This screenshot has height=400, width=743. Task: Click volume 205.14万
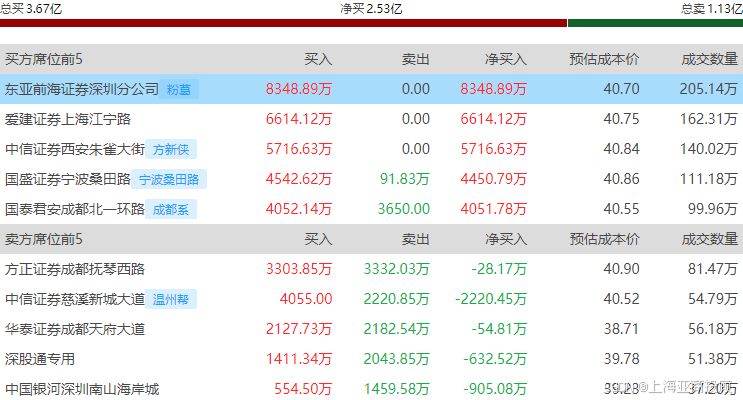click(708, 89)
